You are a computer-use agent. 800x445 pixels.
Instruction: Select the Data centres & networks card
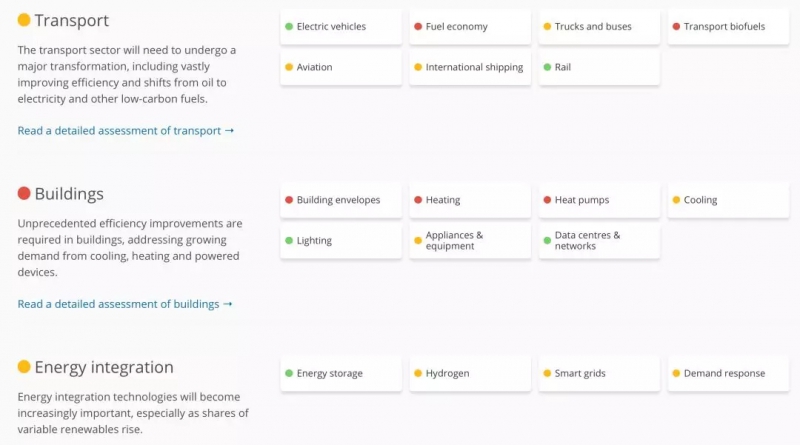(x=598, y=241)
